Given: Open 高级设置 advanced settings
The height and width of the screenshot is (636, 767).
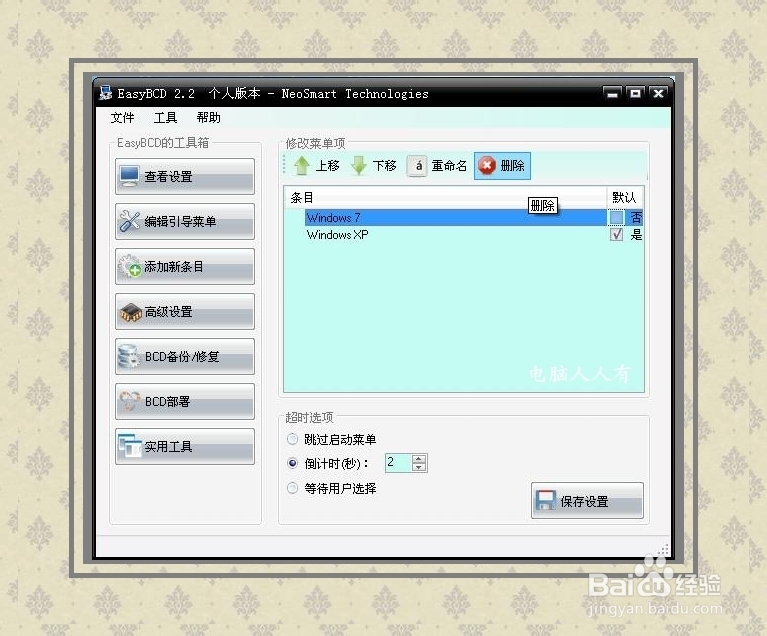Looking at the screenshot, I should [185, 311].
